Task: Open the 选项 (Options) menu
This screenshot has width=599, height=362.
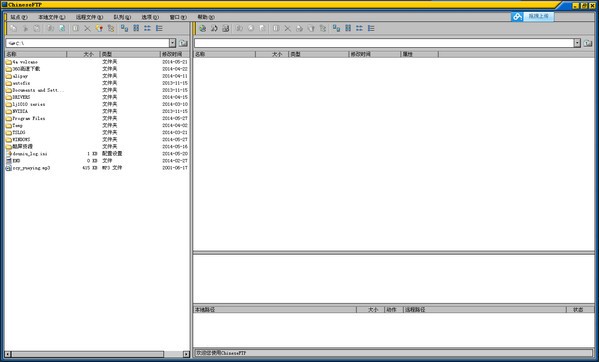Action: point(150,17)
